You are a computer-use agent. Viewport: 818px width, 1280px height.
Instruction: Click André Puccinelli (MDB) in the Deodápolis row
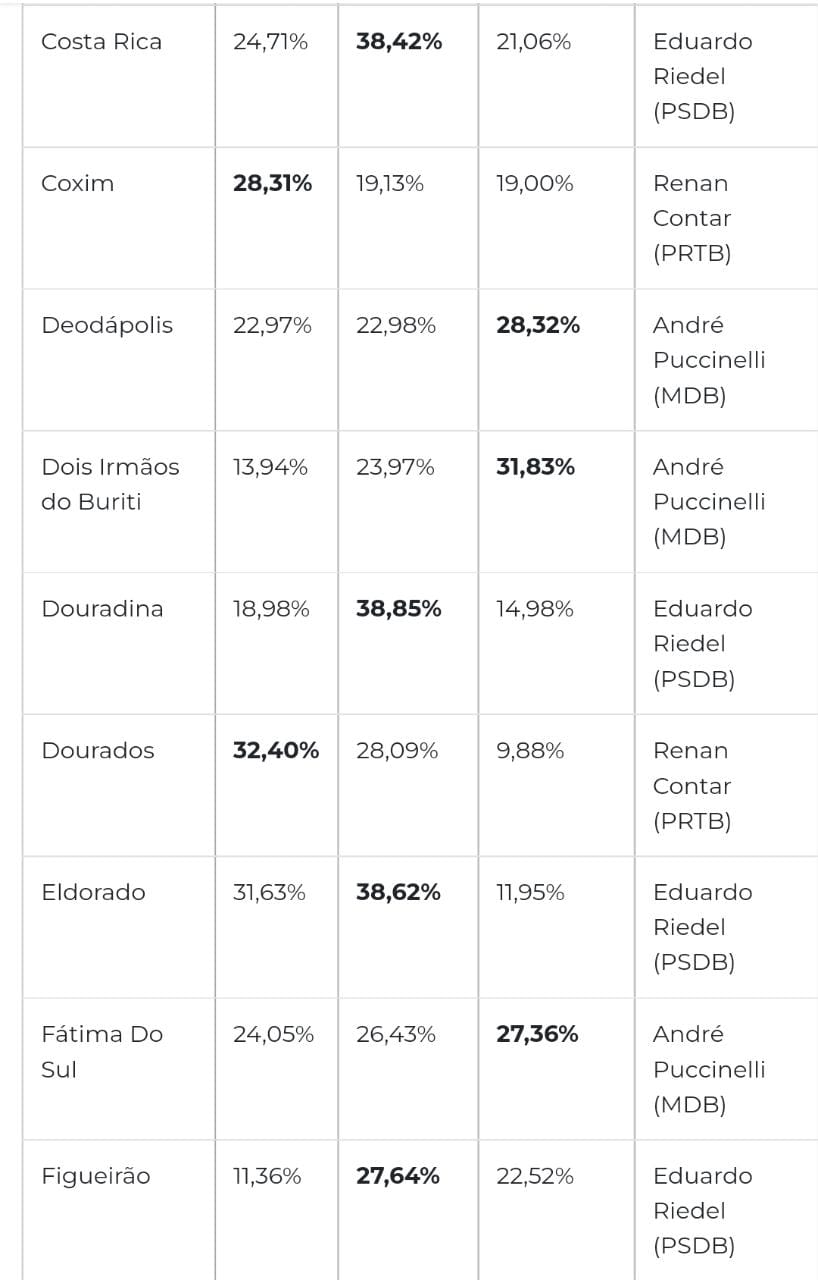pyautogui.click(x=708, y=360)
